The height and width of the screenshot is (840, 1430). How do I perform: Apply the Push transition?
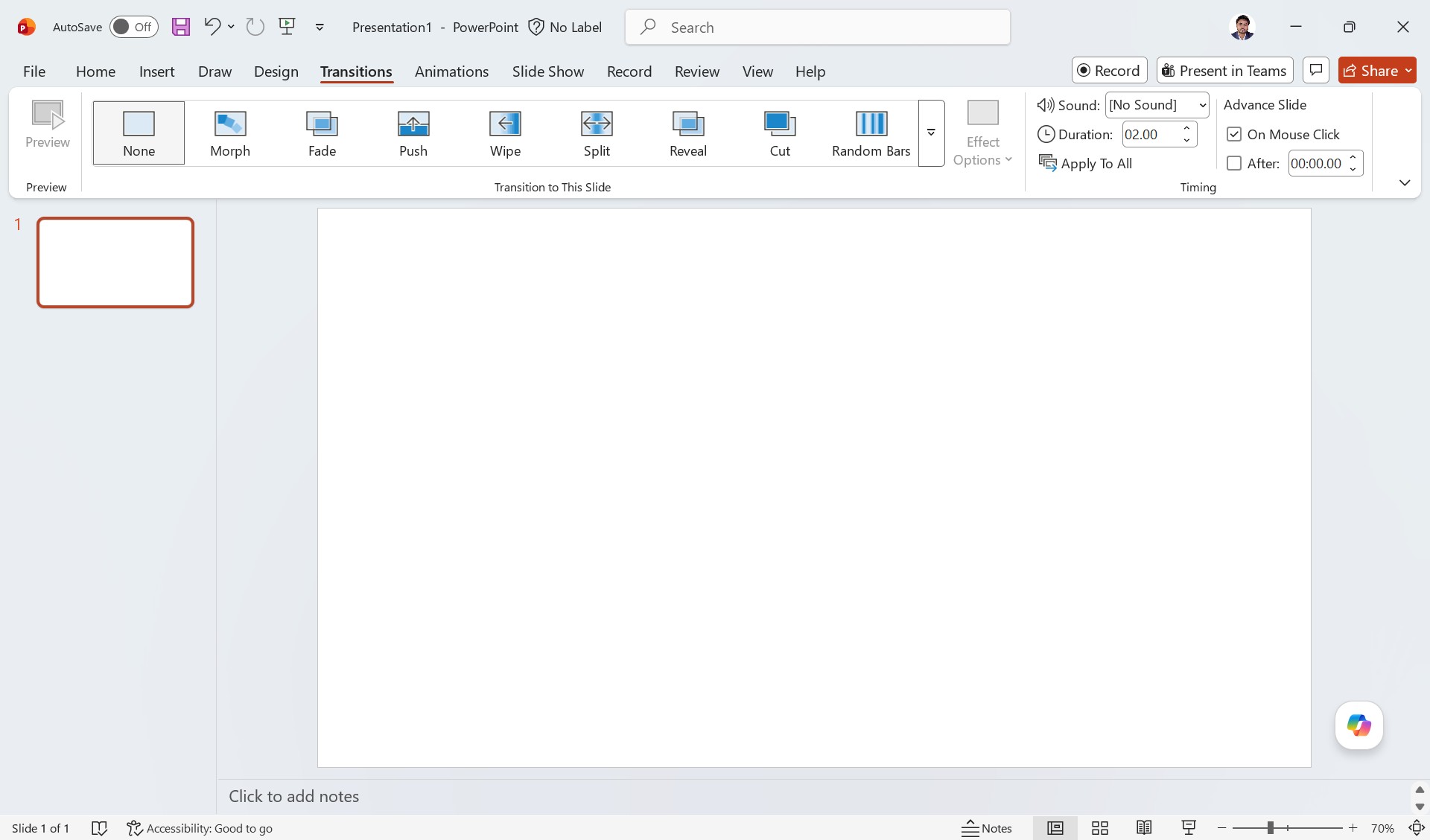coord(413,133)
